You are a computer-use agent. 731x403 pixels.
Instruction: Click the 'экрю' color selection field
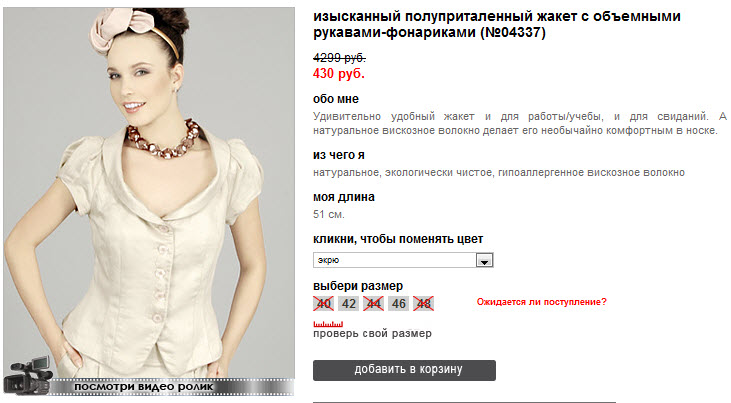(x=403, y=260)
